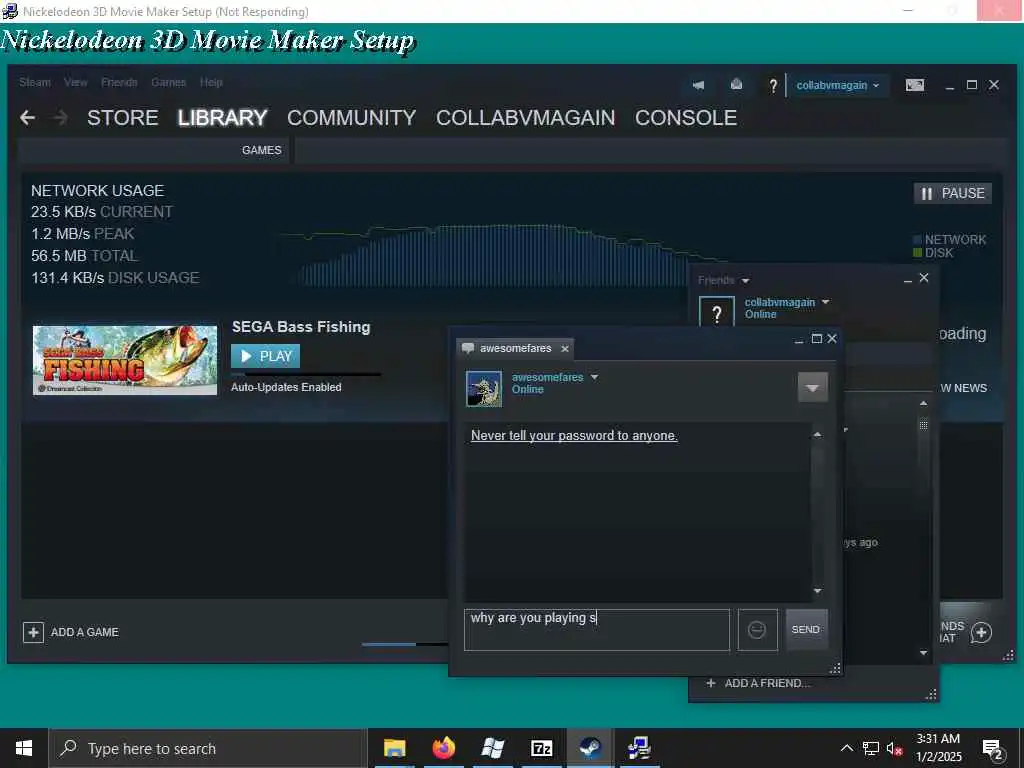Send the chat message
The width and height of the screenshot is (1024, 768).
[807, 630]
